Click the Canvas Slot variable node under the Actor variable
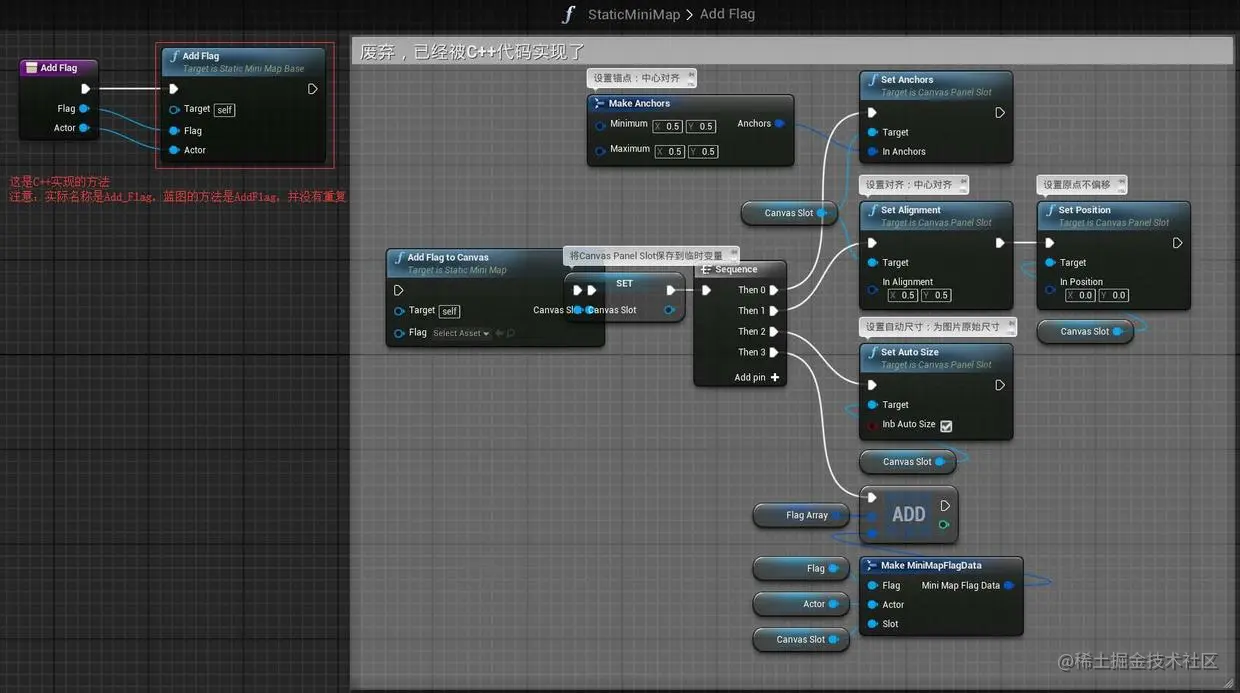 click(802, 639)
